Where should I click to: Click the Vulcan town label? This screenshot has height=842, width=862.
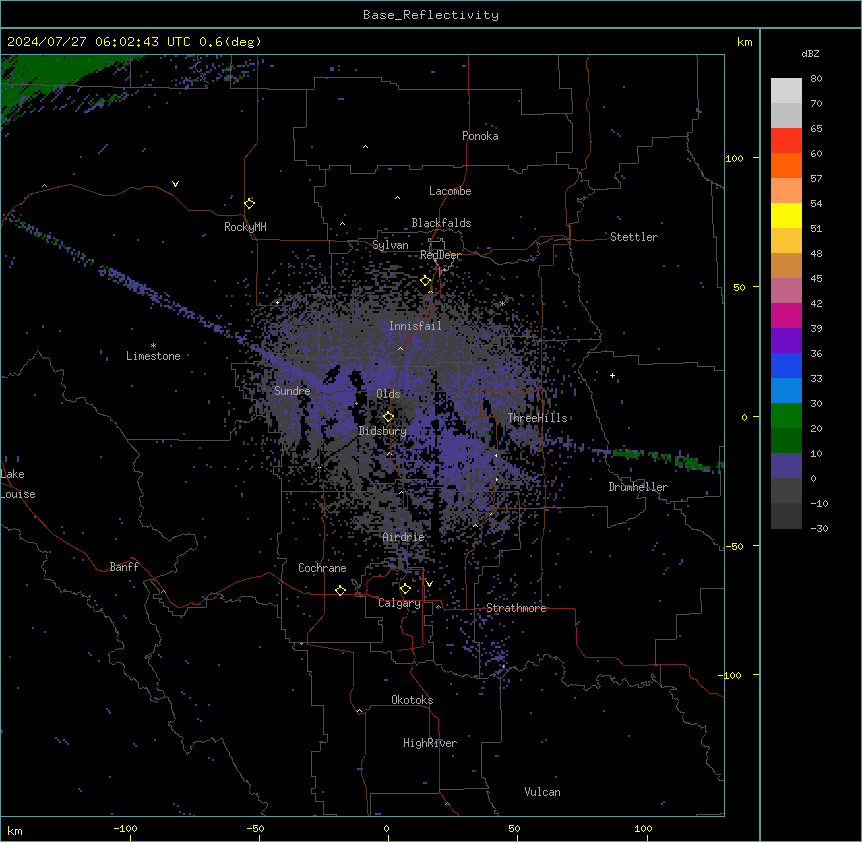click(542, 792)
